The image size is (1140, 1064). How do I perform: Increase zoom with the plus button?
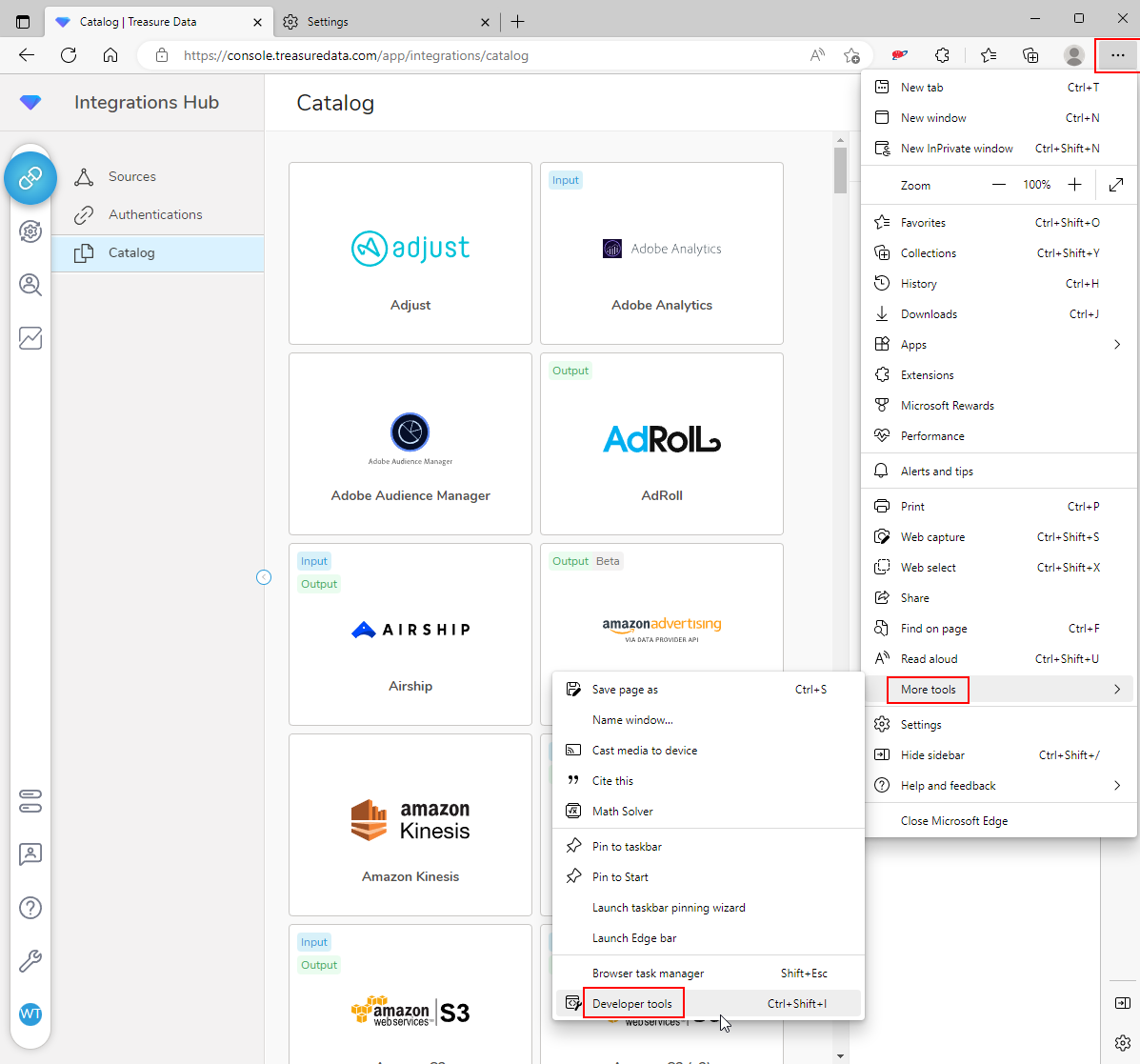coord(1074,185)
